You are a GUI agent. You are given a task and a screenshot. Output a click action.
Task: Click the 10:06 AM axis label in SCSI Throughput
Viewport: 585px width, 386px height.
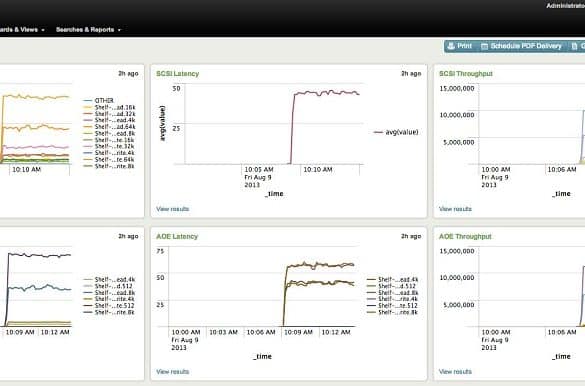click(561, 169)
